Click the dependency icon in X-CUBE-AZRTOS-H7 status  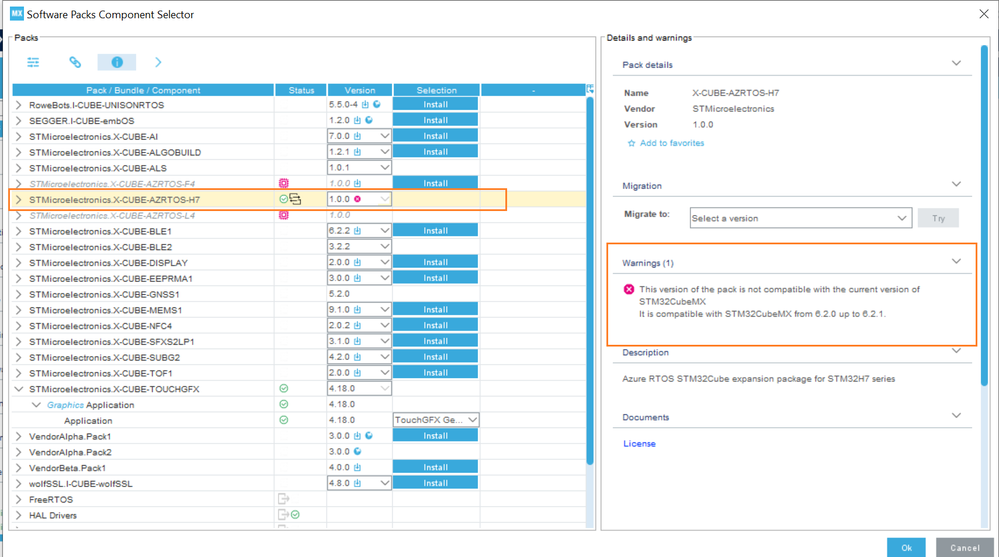click(295, 199)
